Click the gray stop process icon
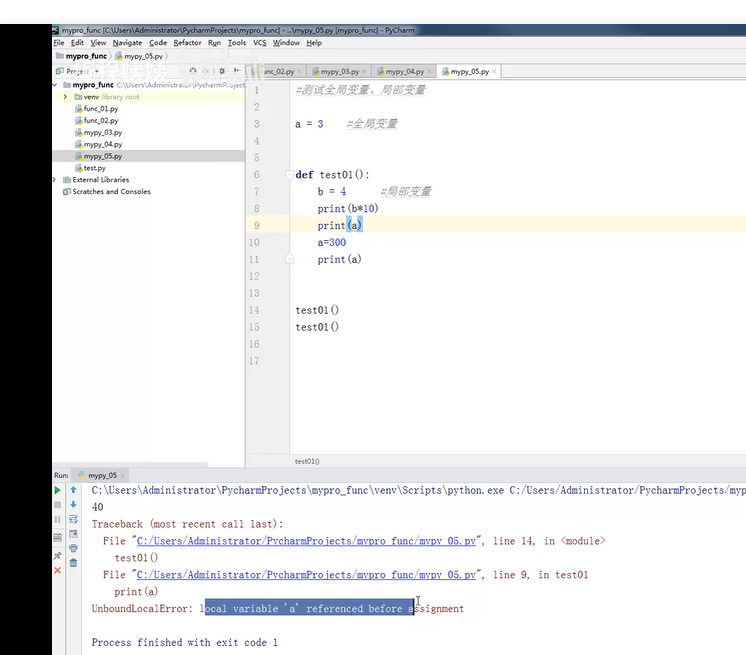 coord(58,505)
